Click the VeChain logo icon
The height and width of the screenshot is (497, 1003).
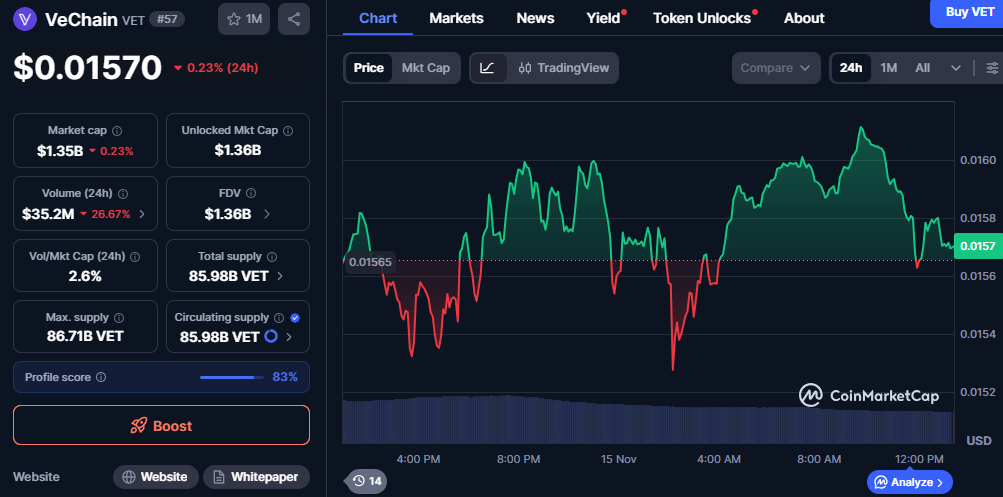(x=25, y=19)
